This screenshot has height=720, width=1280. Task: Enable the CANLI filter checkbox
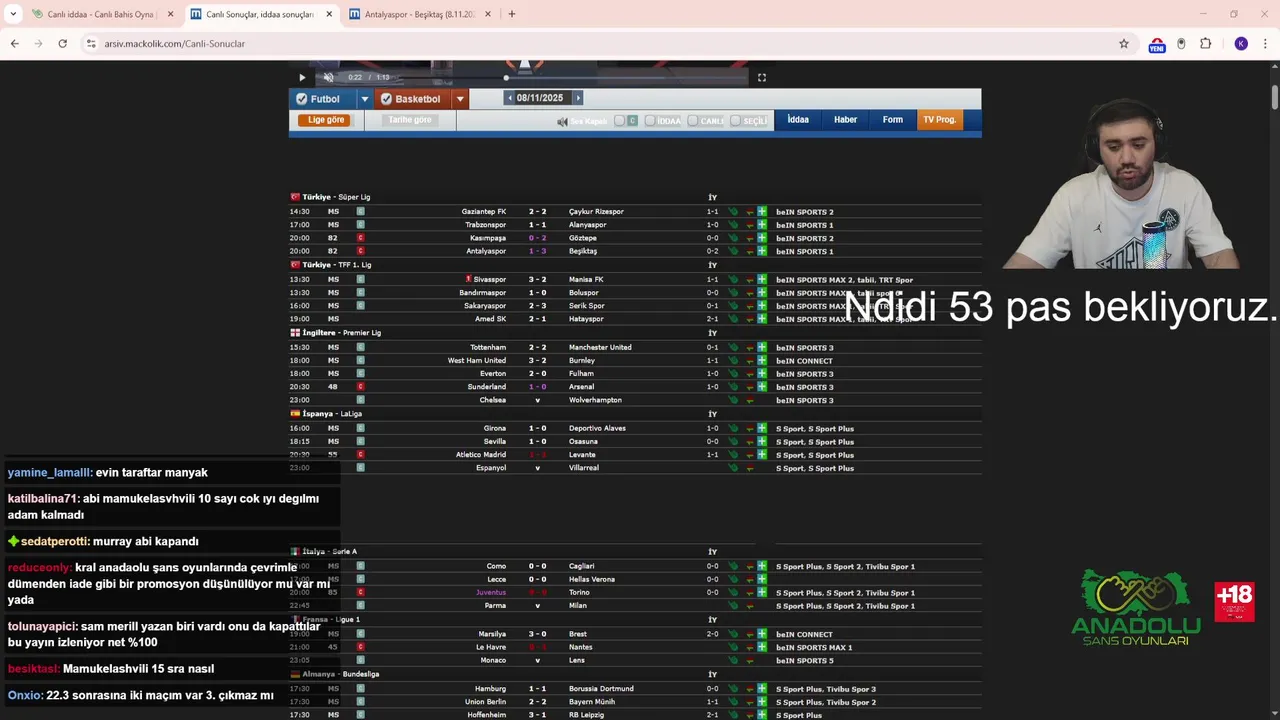coord(693,121)
